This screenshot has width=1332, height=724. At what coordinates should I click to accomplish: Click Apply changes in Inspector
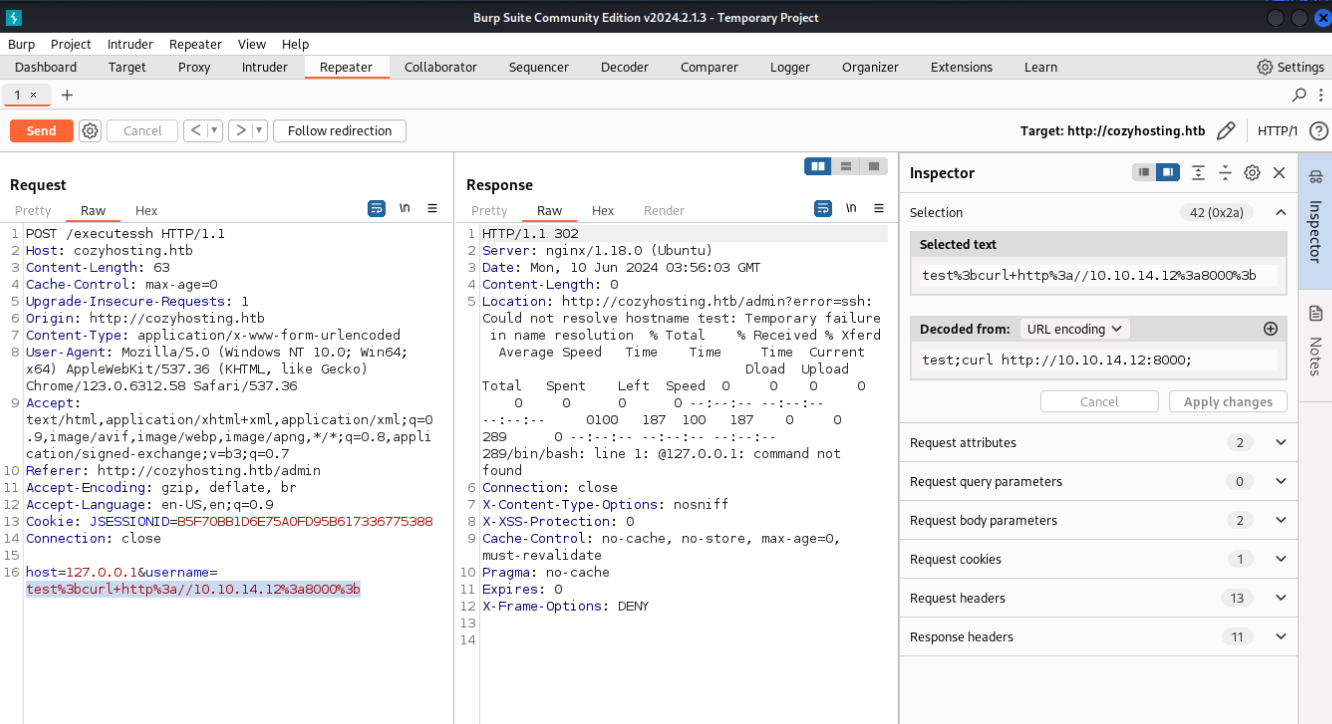coord(1228,401)
